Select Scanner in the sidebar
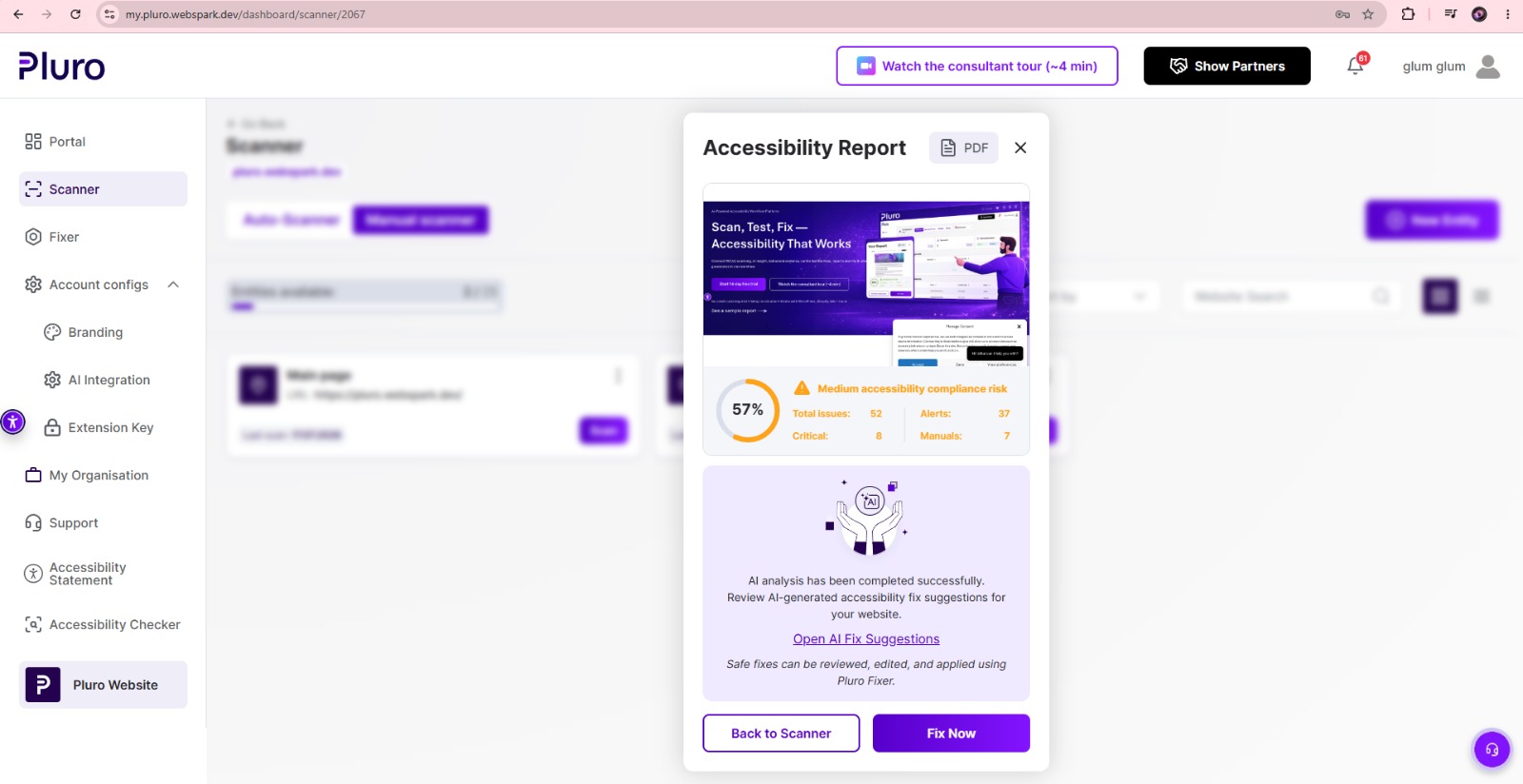The image size is (1523, 784). pos(103,189)
